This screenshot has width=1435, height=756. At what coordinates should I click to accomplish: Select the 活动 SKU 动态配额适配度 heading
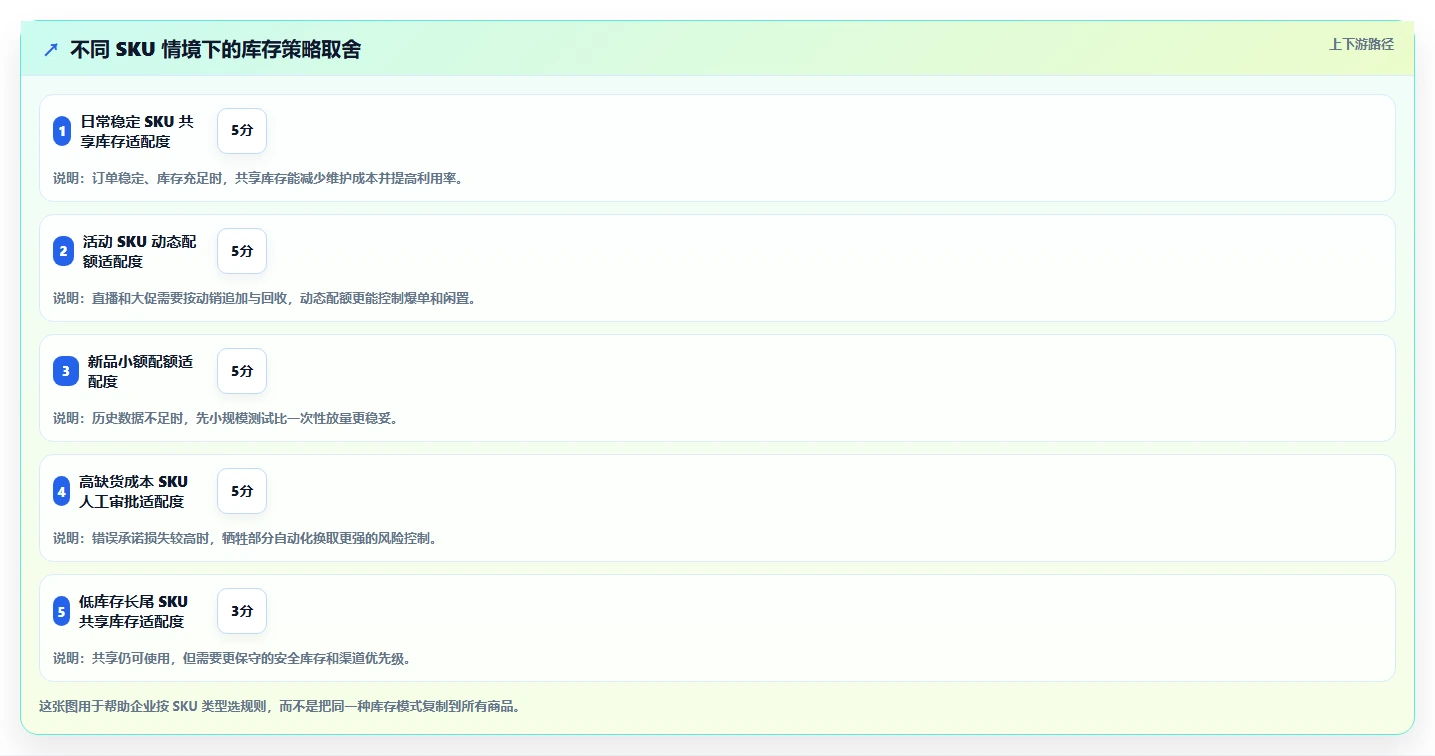tap(140, 251)
